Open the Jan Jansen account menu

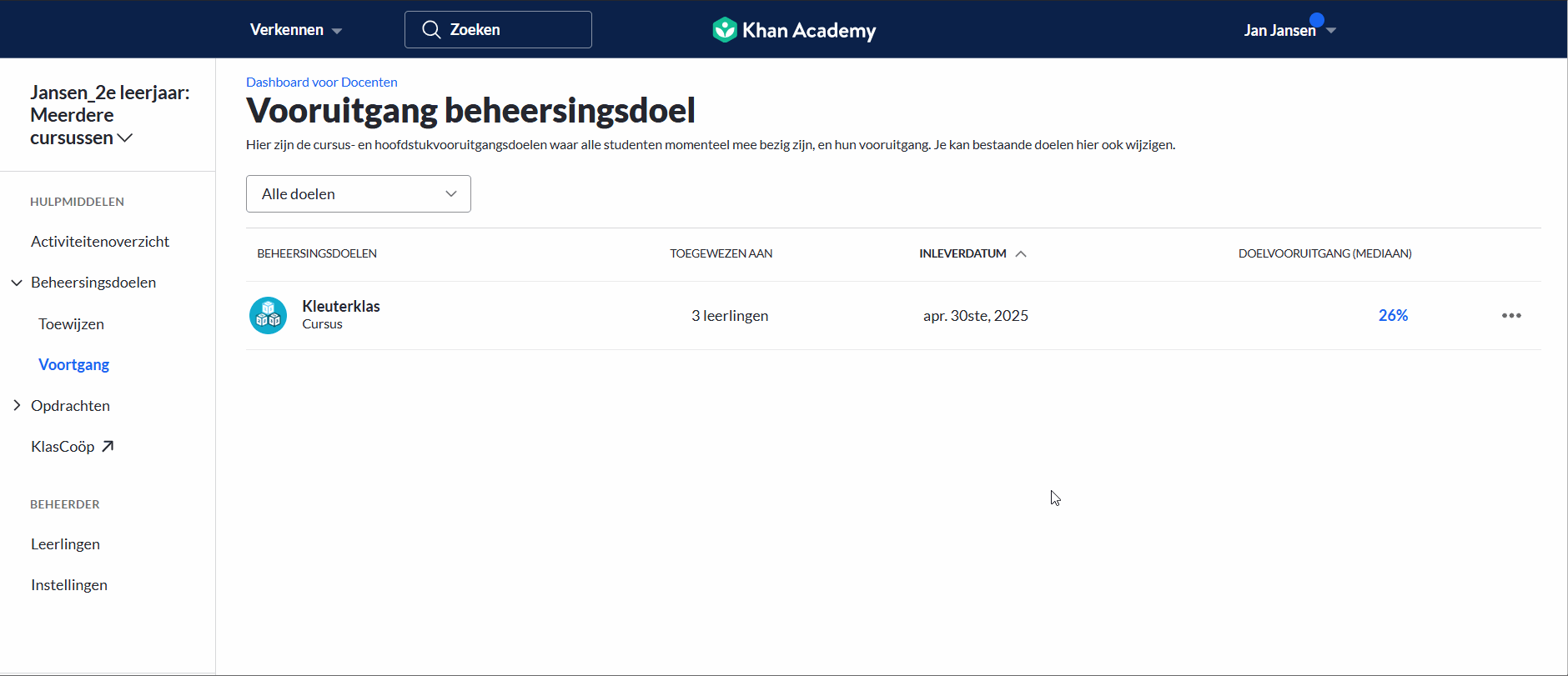1289,31
